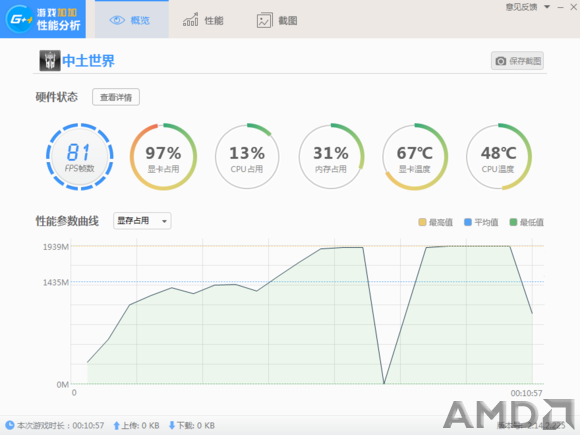Viewport: 580px width, 435px height.
Task: Click the 1435M axis label
Action: 56,283
